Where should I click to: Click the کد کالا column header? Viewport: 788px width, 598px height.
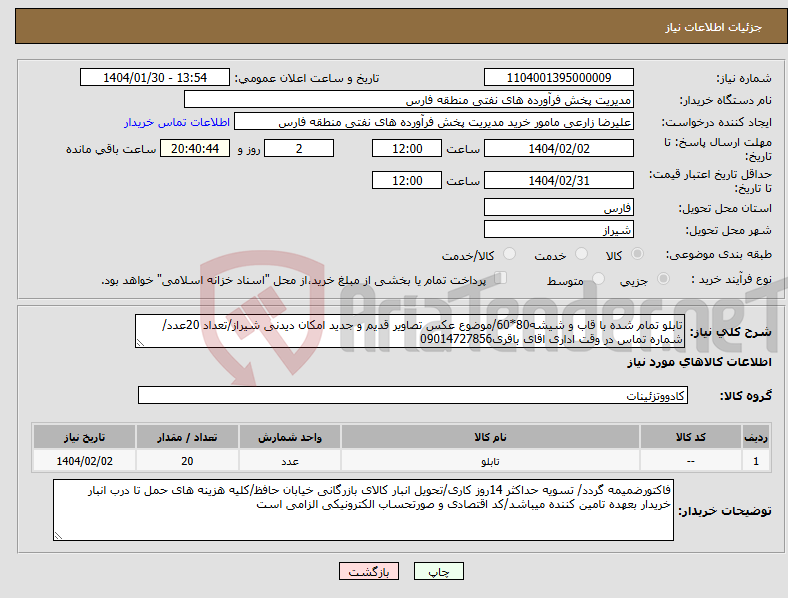point(691,437)
